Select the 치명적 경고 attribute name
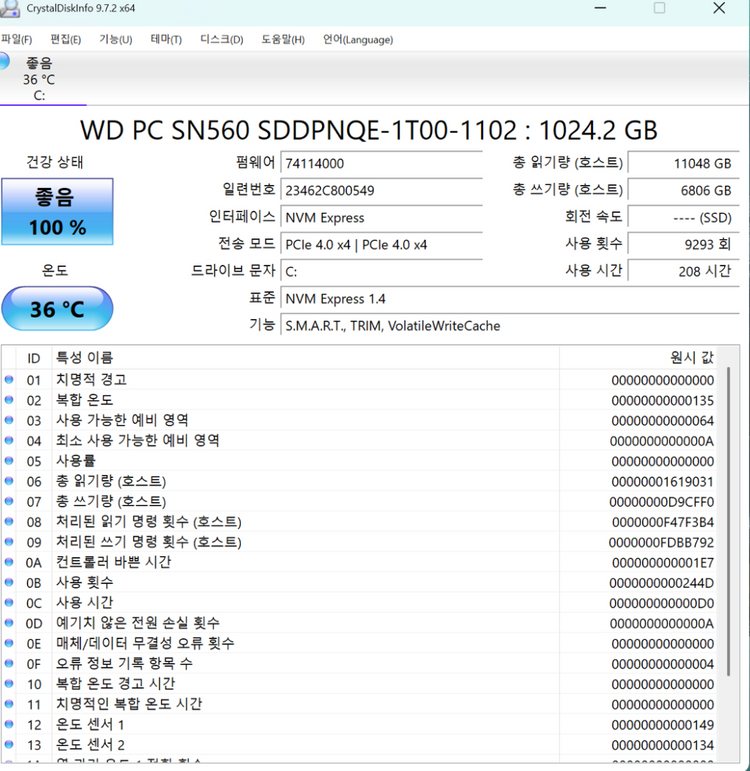The height and width of the screenshot is (771, 750). (91, 380)
